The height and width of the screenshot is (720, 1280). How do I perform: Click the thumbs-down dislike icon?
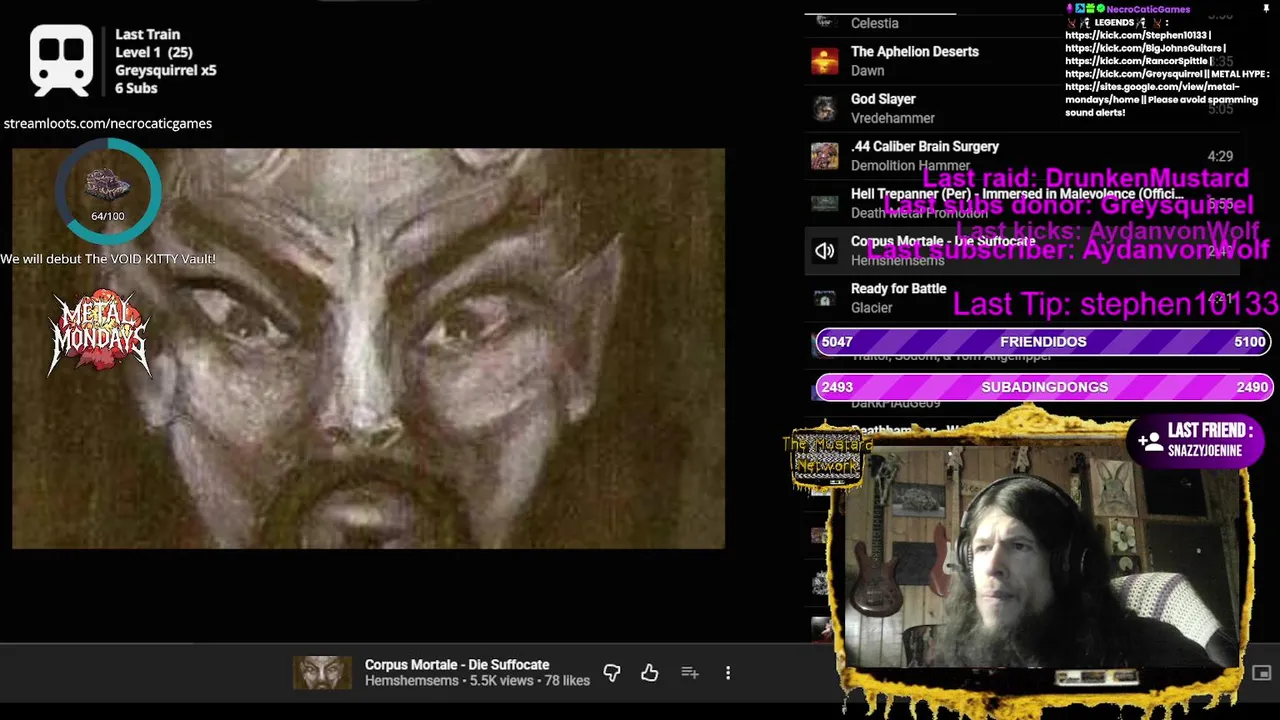[612, 673]
